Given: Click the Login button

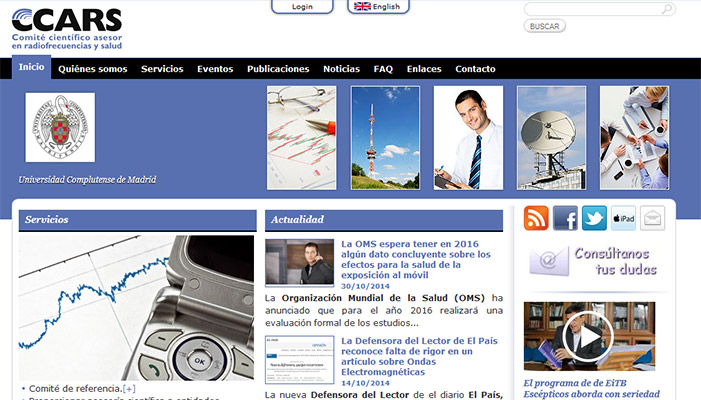Looking at the screenshot, I should pyautogui.click(x=302, y=6).
